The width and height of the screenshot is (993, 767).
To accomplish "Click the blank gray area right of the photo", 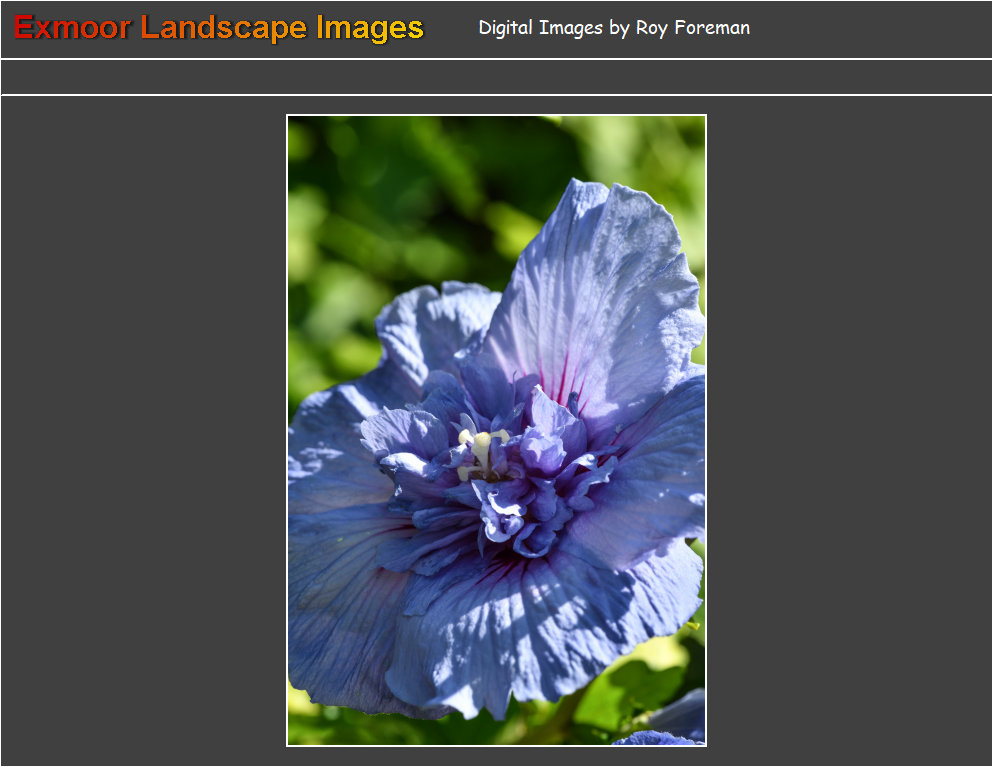I will [848, 430].
